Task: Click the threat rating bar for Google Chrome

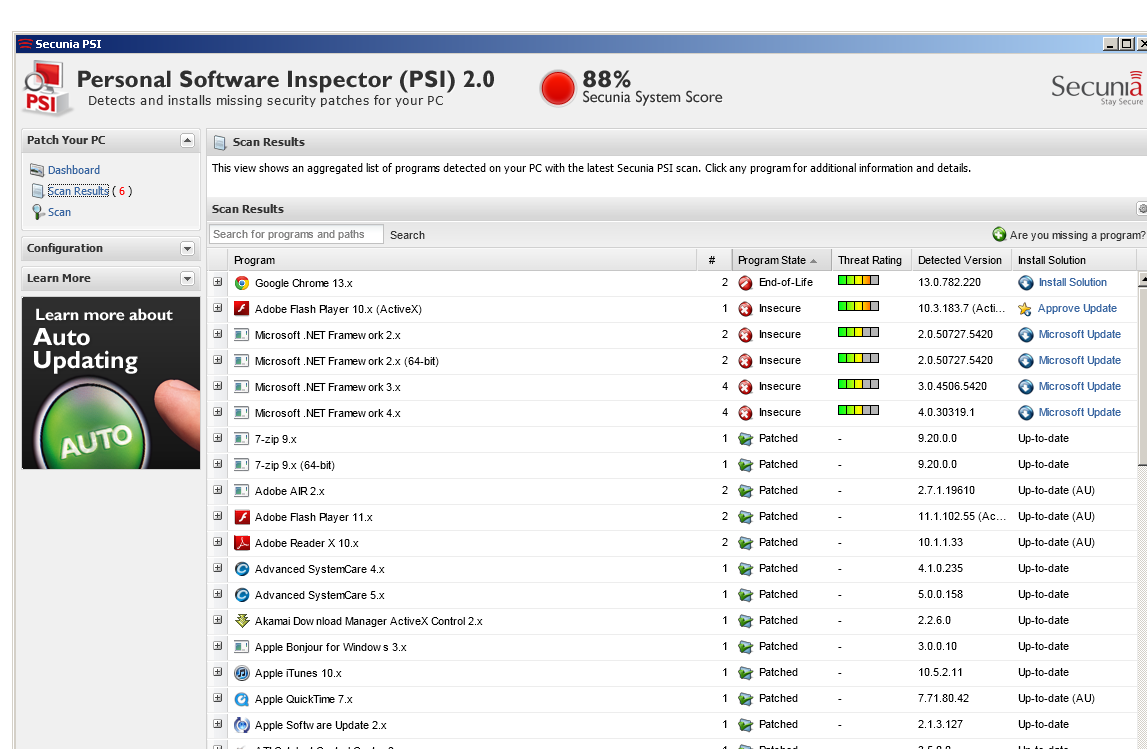Action: point(858,280)
